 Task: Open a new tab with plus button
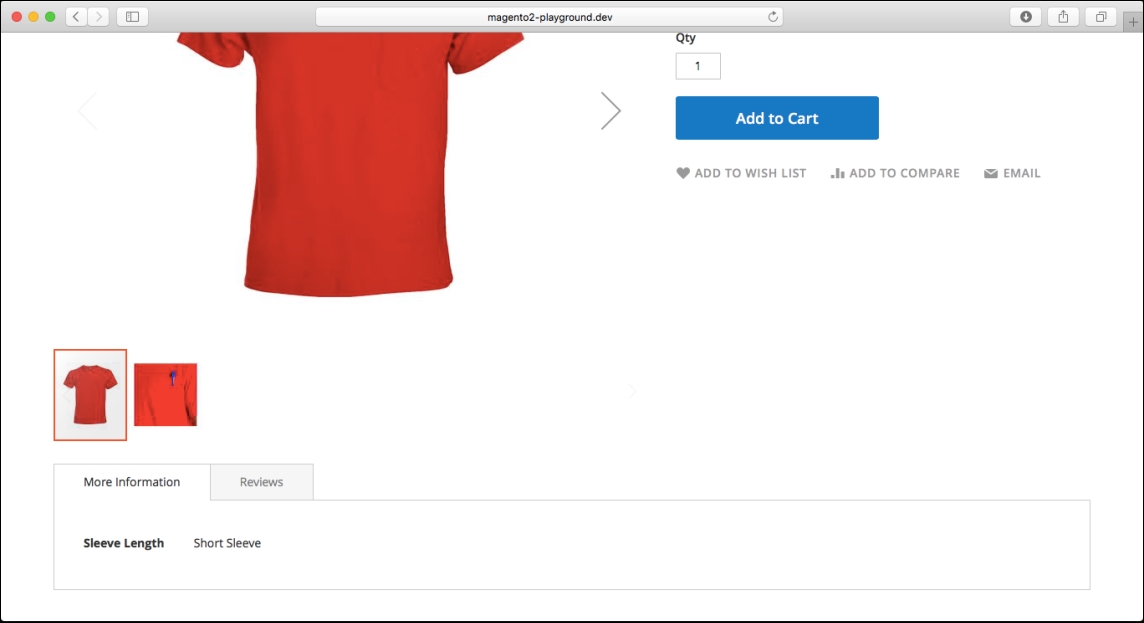(x=1133, y=23)
